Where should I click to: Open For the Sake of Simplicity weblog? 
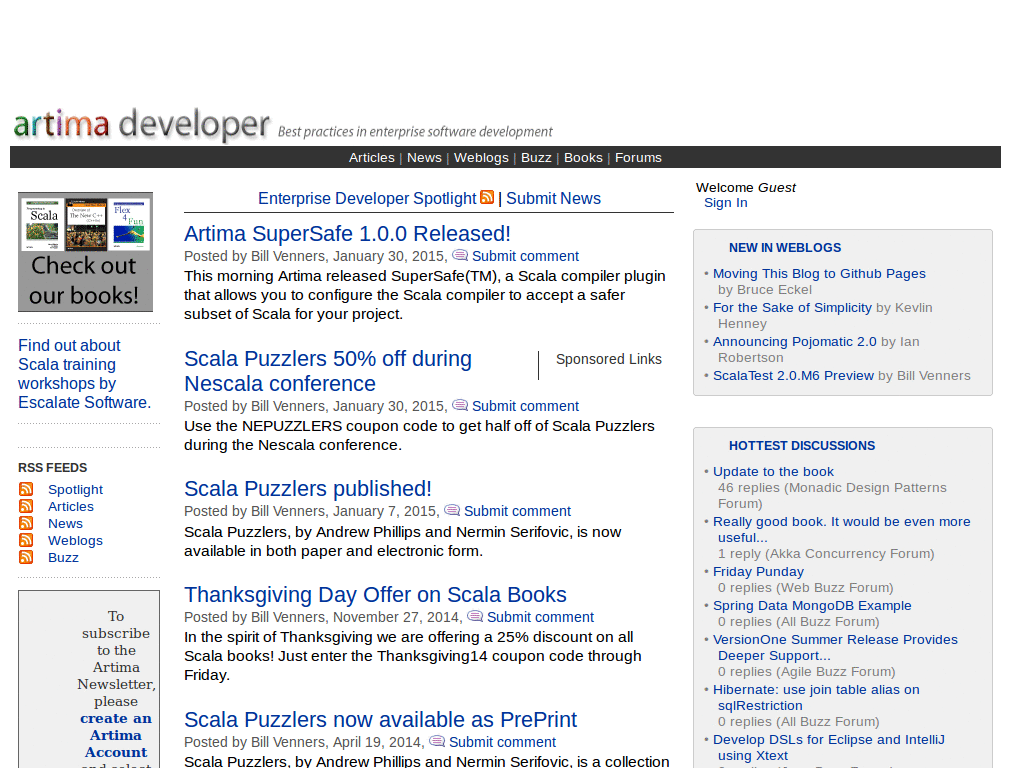[x=792, y=308]
